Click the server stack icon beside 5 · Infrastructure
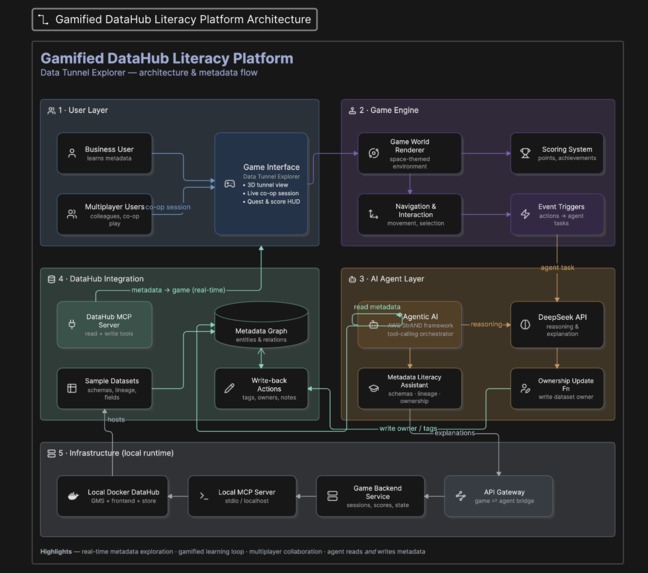The width and height of the screenshot is (648, 573). (51, 454)
